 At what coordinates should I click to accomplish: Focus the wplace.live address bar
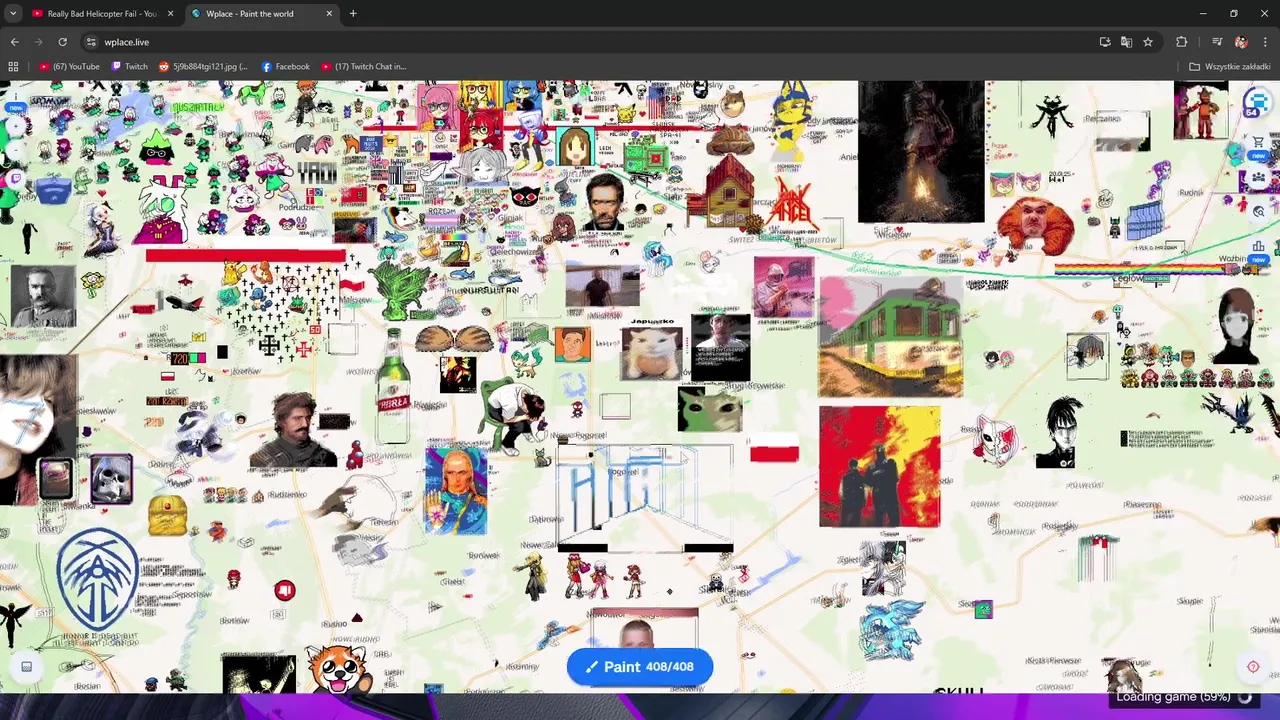tap(590, 42)
